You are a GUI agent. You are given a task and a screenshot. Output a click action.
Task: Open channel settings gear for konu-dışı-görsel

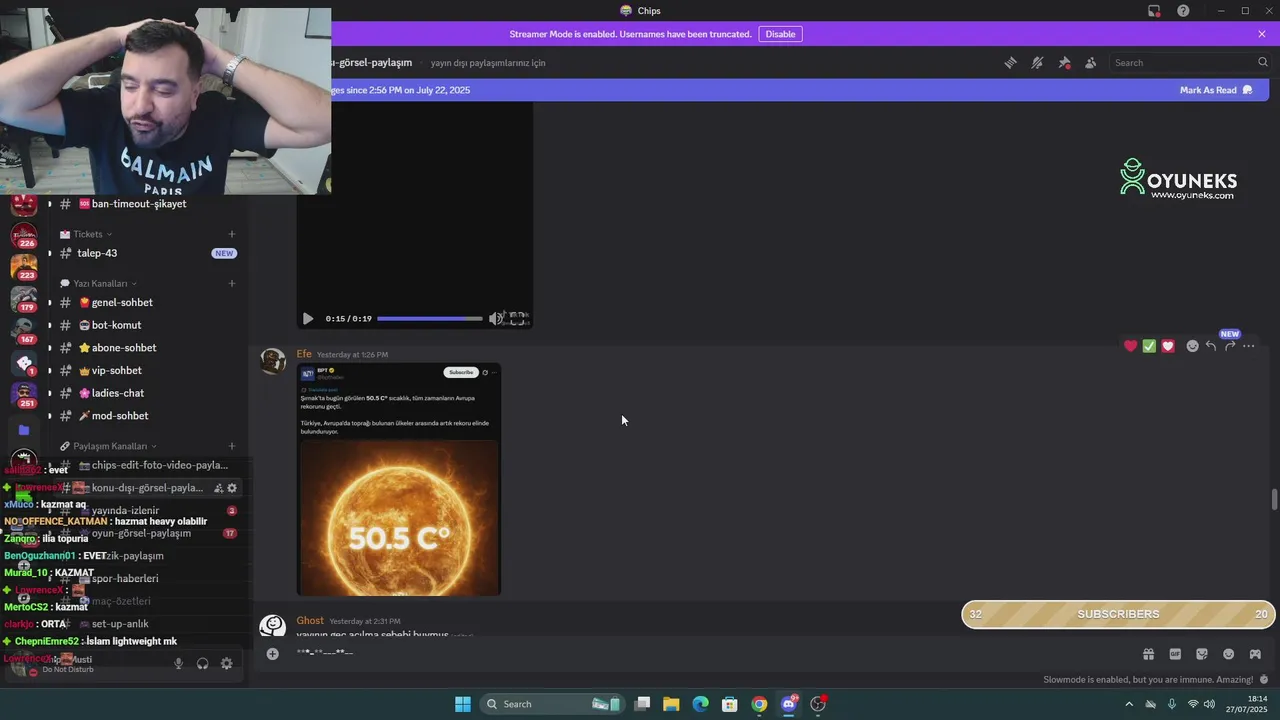[x=232, y=488]
